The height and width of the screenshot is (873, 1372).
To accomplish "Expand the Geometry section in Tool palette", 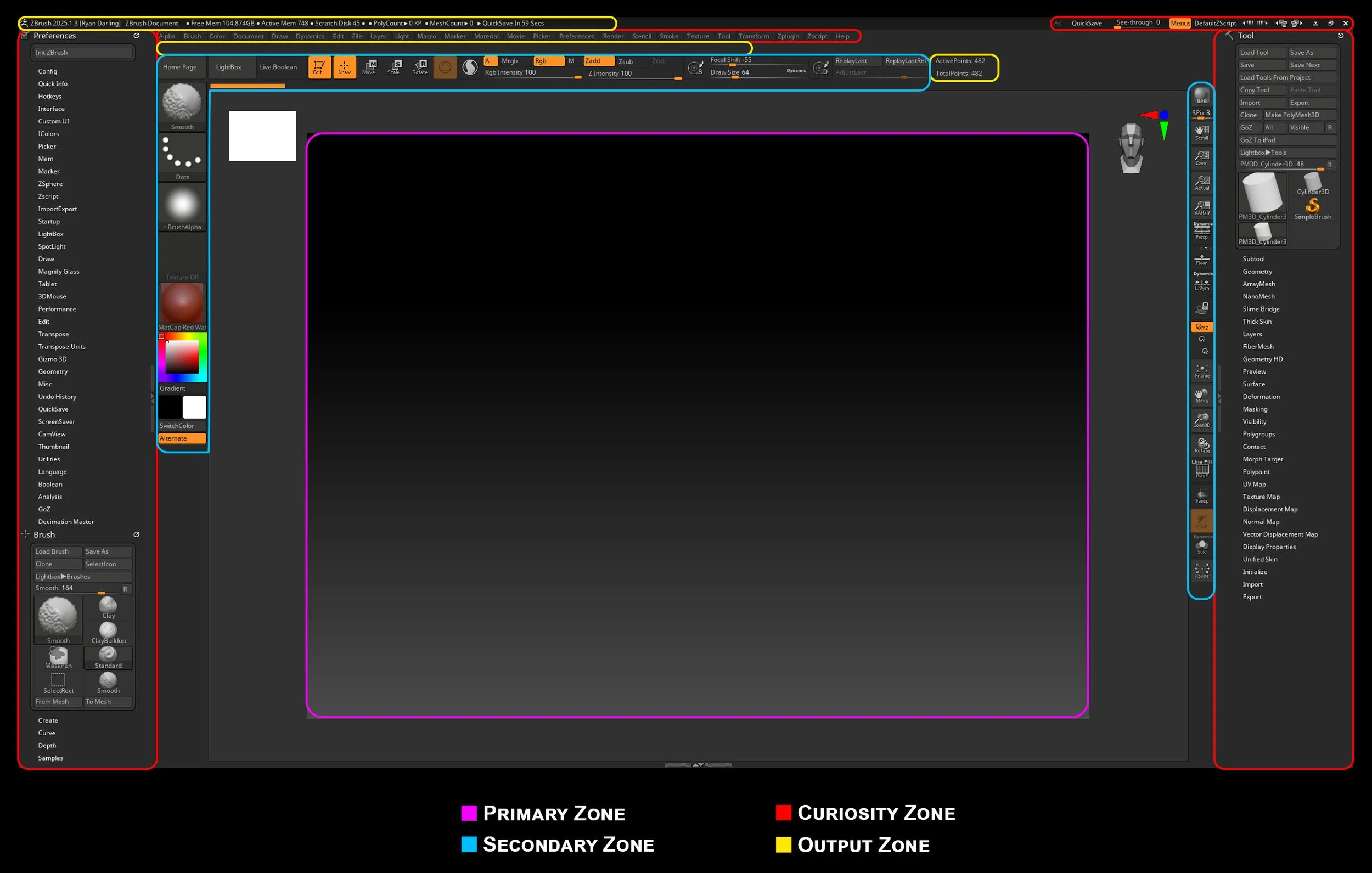I will pos(1257,271).
